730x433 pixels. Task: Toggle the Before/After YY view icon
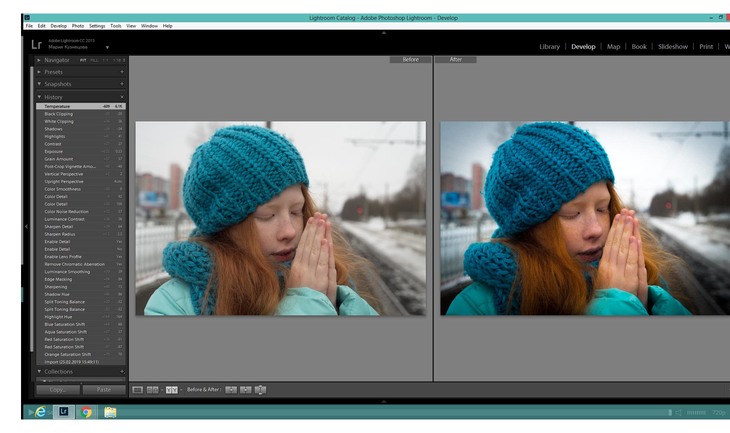point(171,390)
